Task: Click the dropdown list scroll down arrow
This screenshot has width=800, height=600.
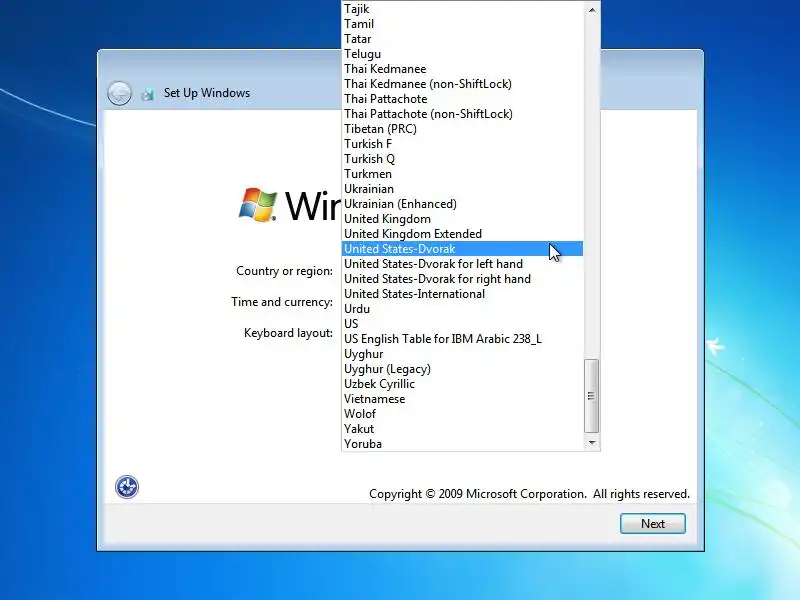Action: pos(592,442)
